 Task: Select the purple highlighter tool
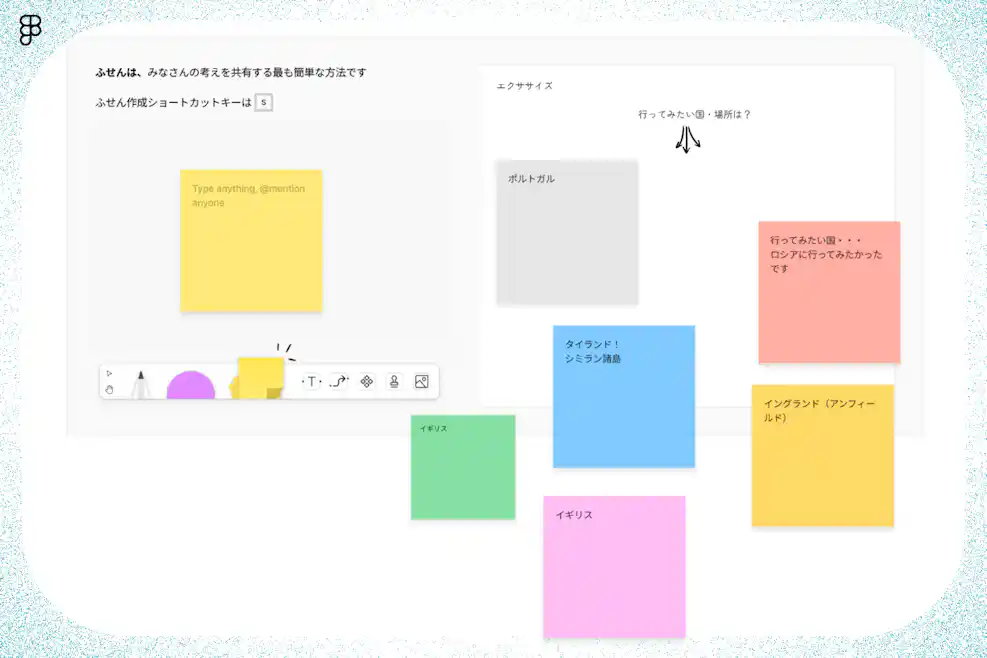point(192,385)
